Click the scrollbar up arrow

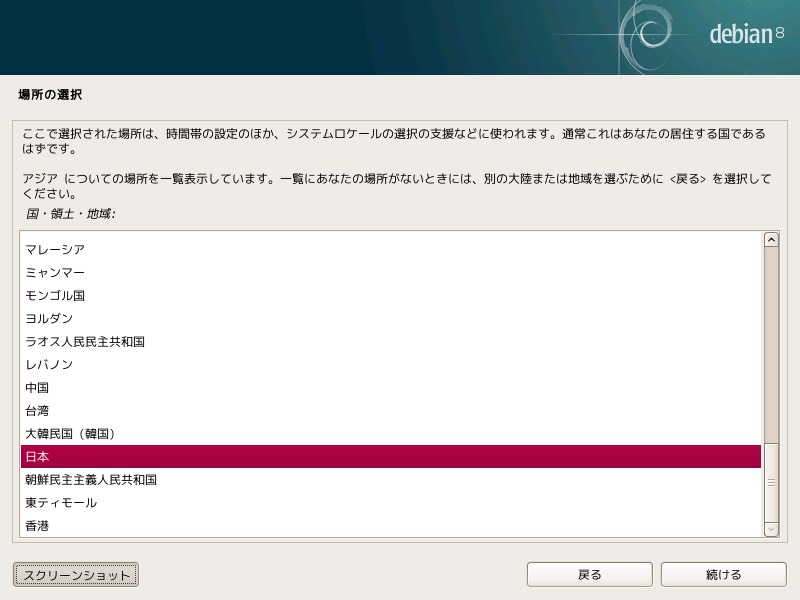771,240
